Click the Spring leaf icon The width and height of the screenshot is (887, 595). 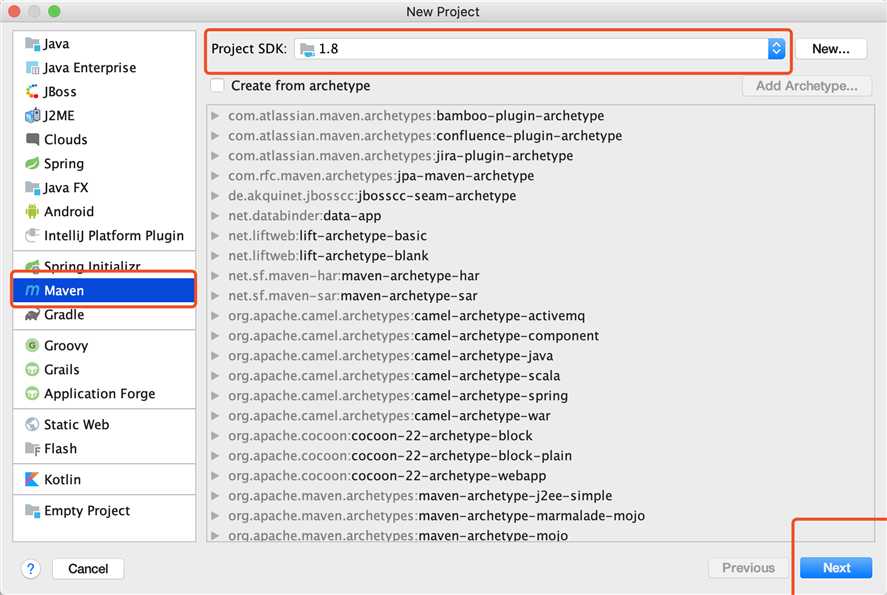point(32,163)
